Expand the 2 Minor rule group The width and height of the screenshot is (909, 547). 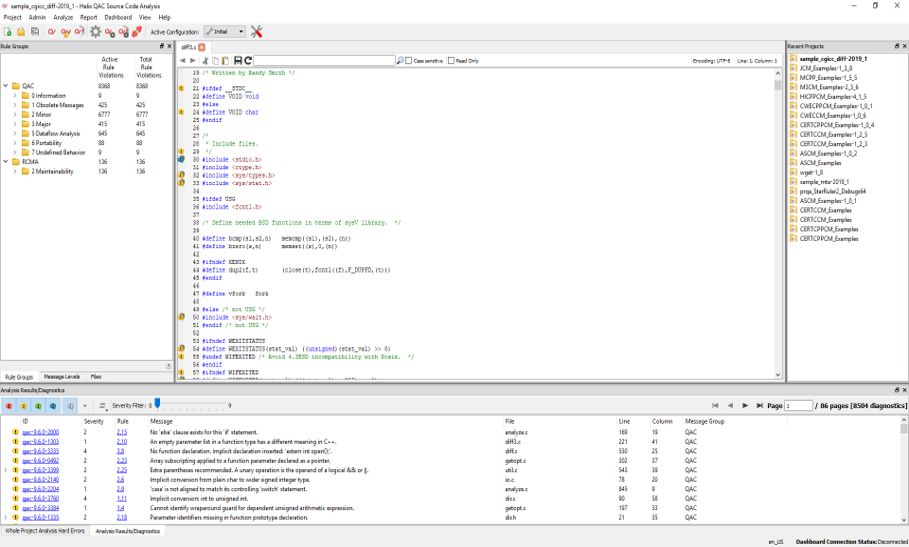tap(16, 114)
